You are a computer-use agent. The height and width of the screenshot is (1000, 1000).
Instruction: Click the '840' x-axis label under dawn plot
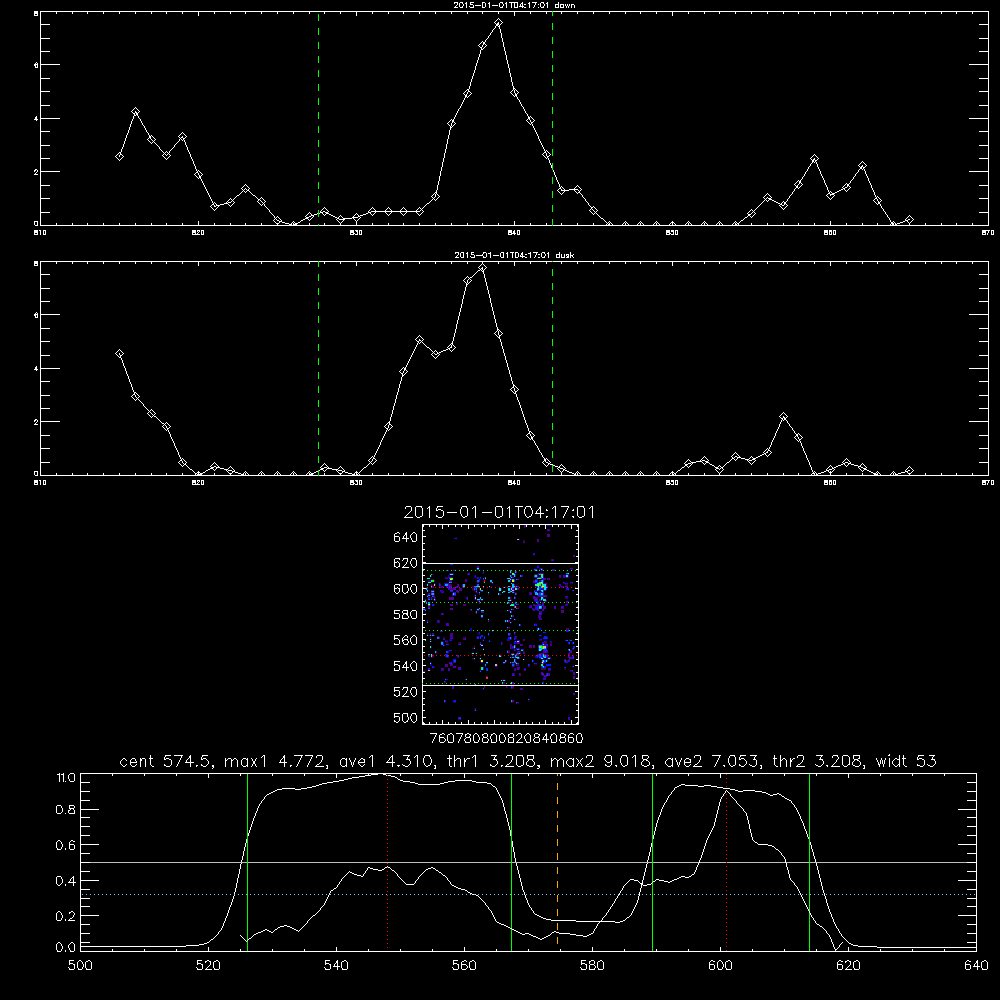pyautogui.click(x=514, y=233)
